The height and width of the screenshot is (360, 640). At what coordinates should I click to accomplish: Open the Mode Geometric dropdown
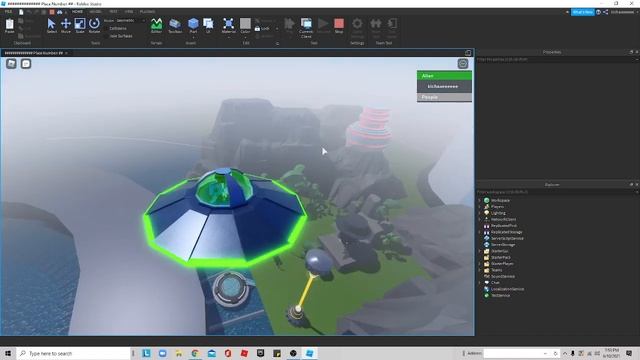tap(130, 20)
